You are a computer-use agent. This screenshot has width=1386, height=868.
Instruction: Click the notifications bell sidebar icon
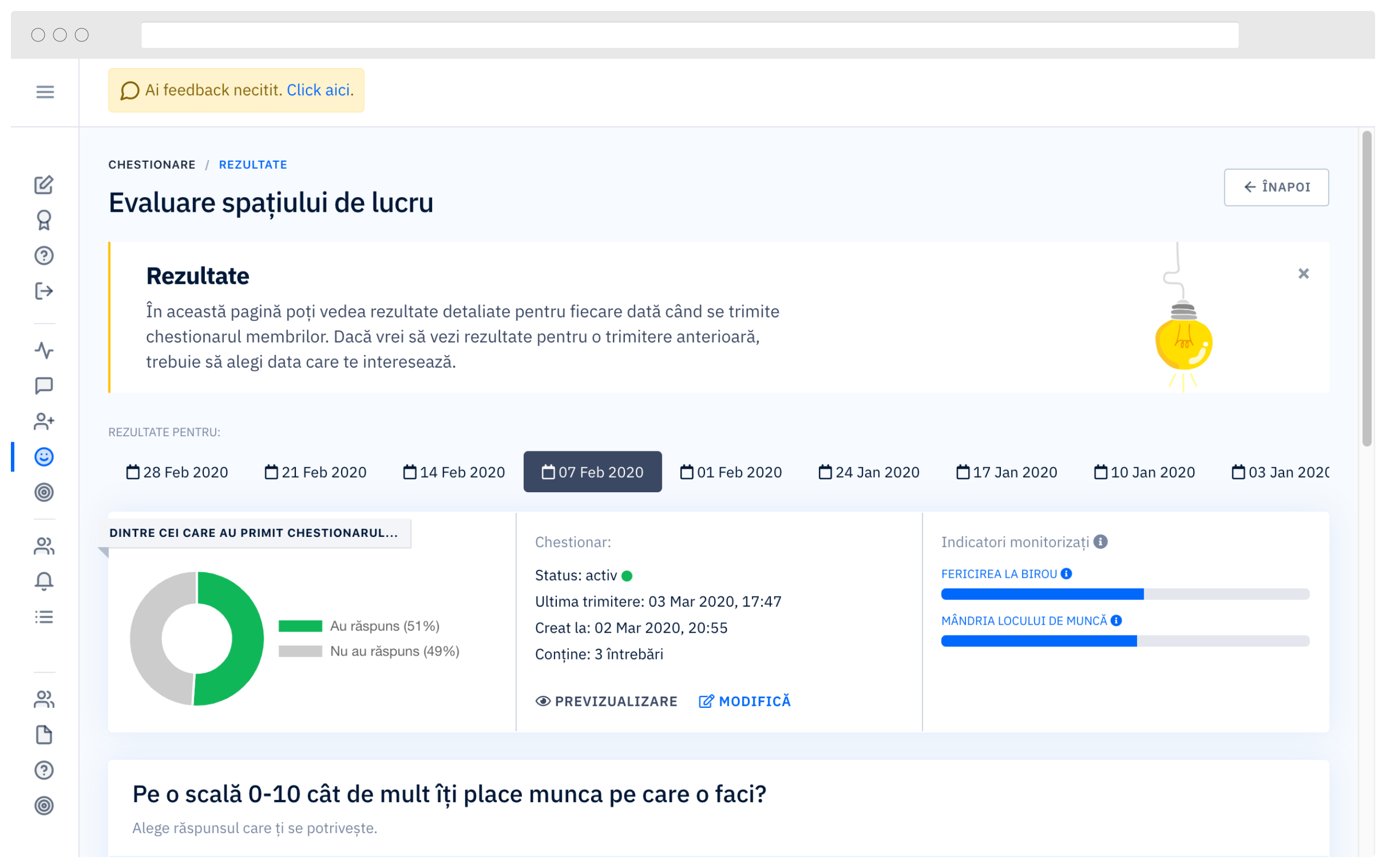(x=44, y=582)
